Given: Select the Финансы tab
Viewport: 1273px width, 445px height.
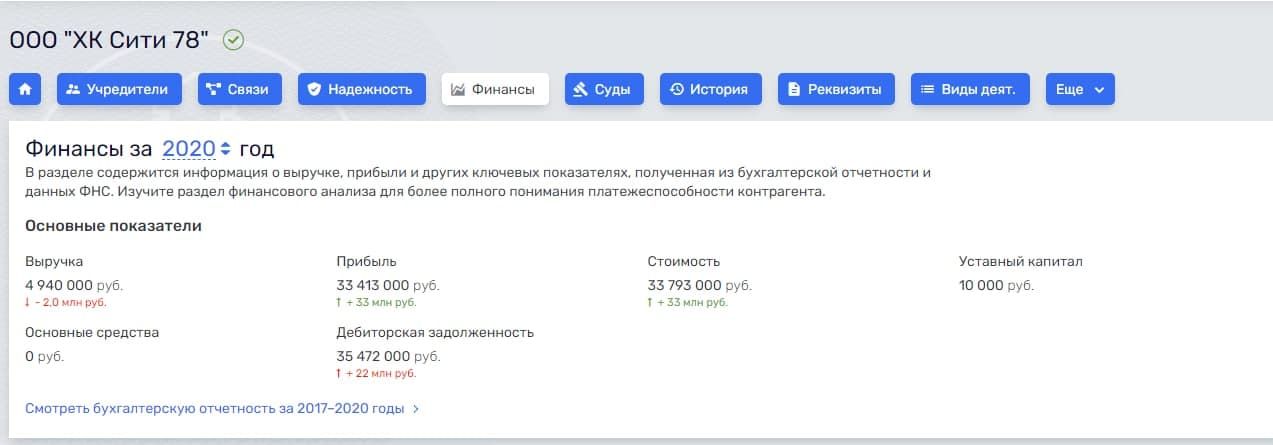Looking at the screenshot, I should (x=495, y=89).
